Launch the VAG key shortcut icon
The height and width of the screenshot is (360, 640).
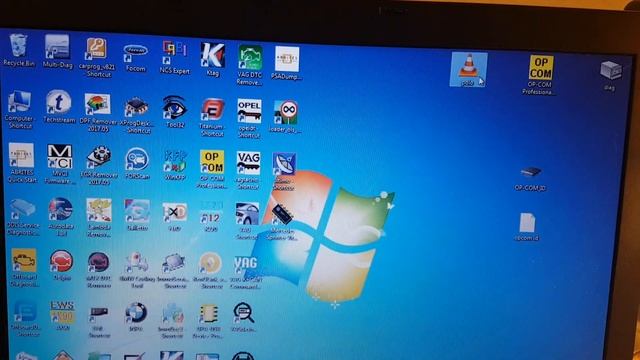tap(248, 163)
